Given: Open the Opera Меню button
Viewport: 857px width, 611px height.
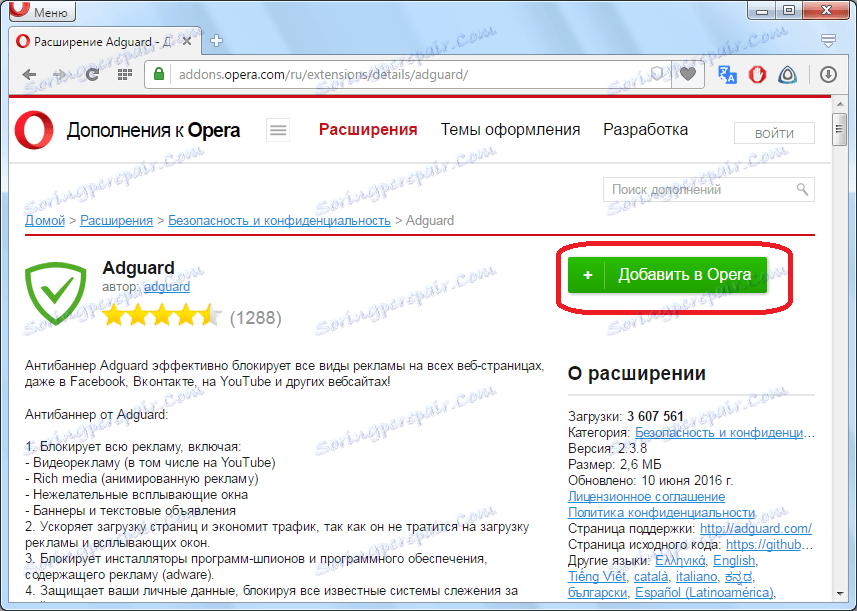Looking at the screenshot, I should pos(42,11).
